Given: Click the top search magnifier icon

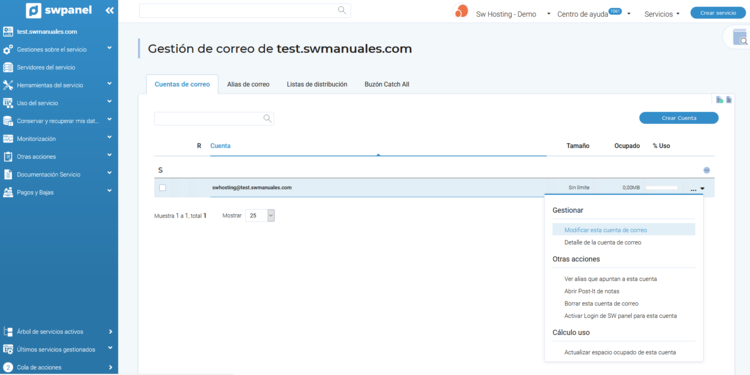Looking at the screenshot, I should [342, 10].
